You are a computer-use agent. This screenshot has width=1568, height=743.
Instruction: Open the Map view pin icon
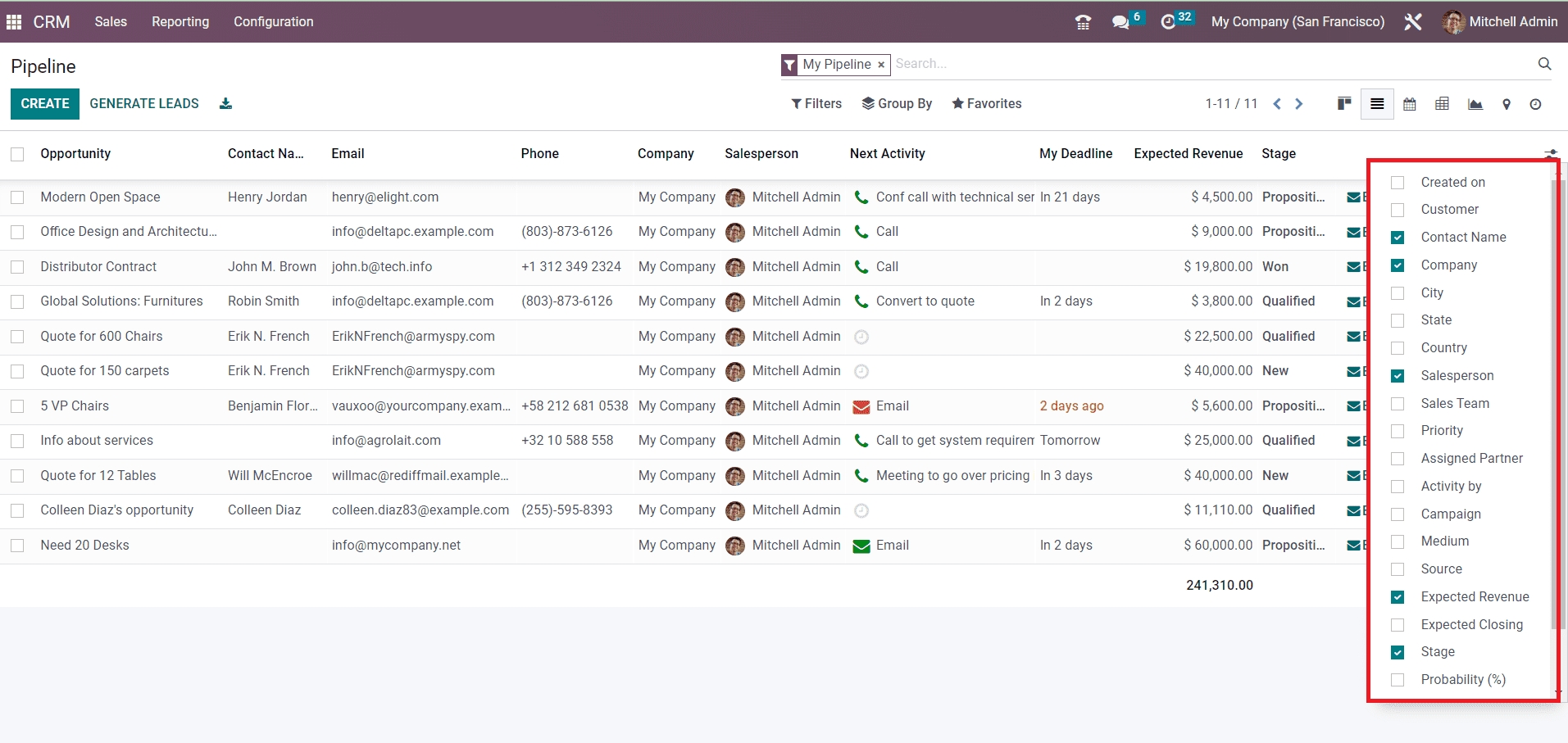click(1506, 104)
